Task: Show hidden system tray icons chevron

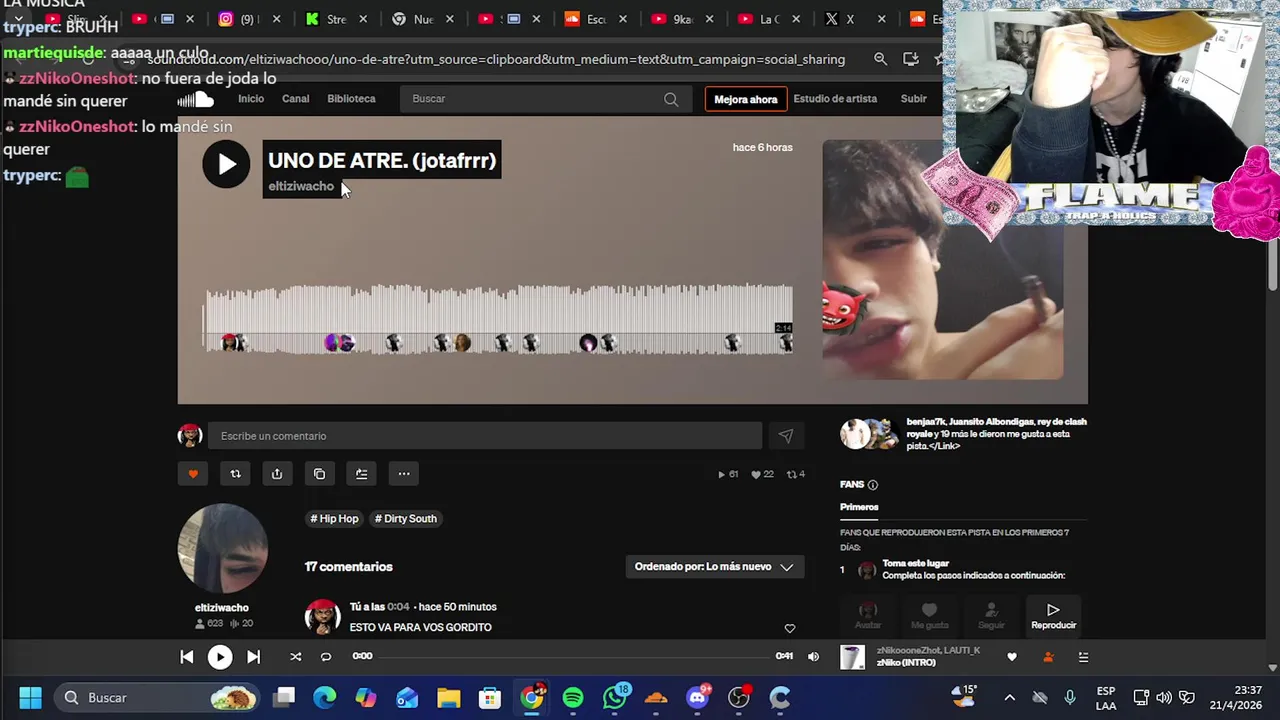Action: (x=1009, y=697)
